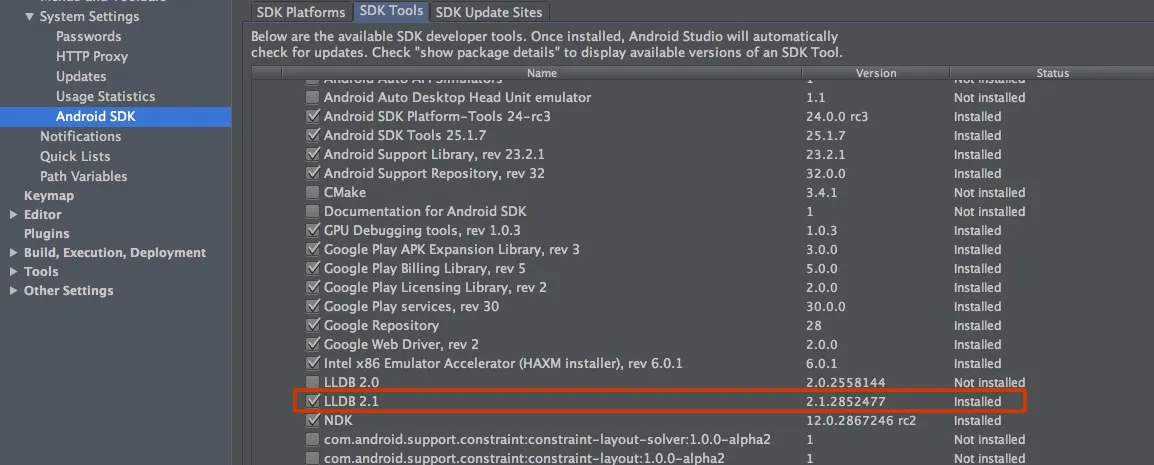Image resolution: width=1154 pixels, height=465 pixels.
Task: Select Android SDK in sidebar
Action: point(96,116)
